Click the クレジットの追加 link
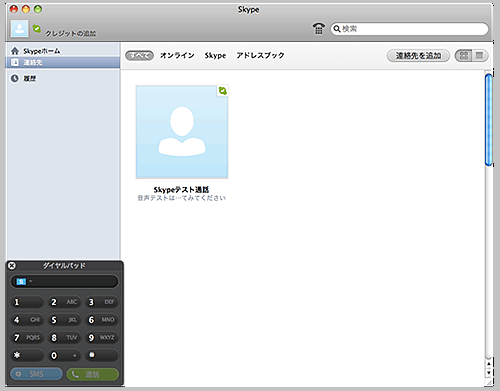500x391 pixels. click(71, 33)
